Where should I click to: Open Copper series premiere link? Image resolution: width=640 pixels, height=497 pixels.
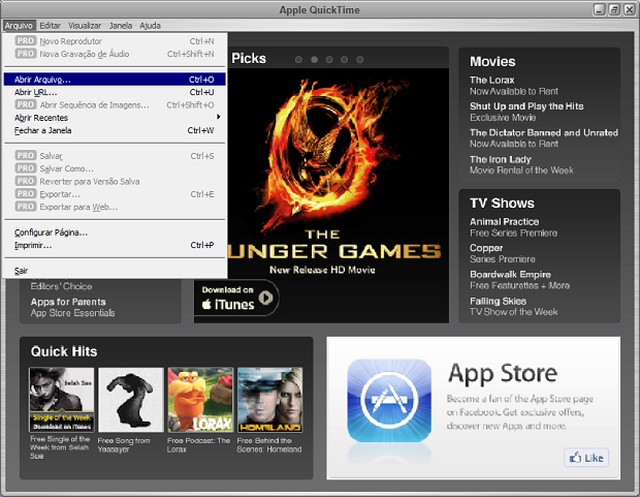coord(486,248)
